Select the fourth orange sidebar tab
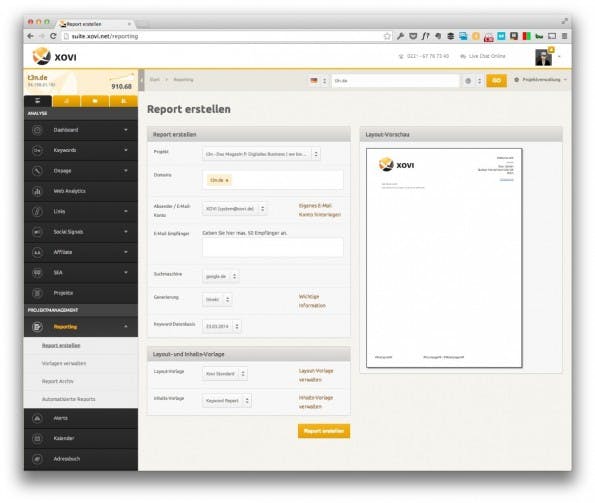This screenshot has height=503, width=595. 123,101
